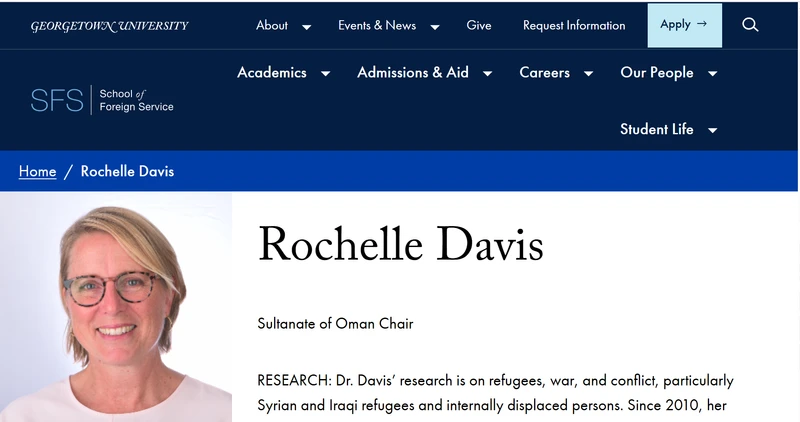Open the Admissions & Aid menu

(x=413, y=72)
